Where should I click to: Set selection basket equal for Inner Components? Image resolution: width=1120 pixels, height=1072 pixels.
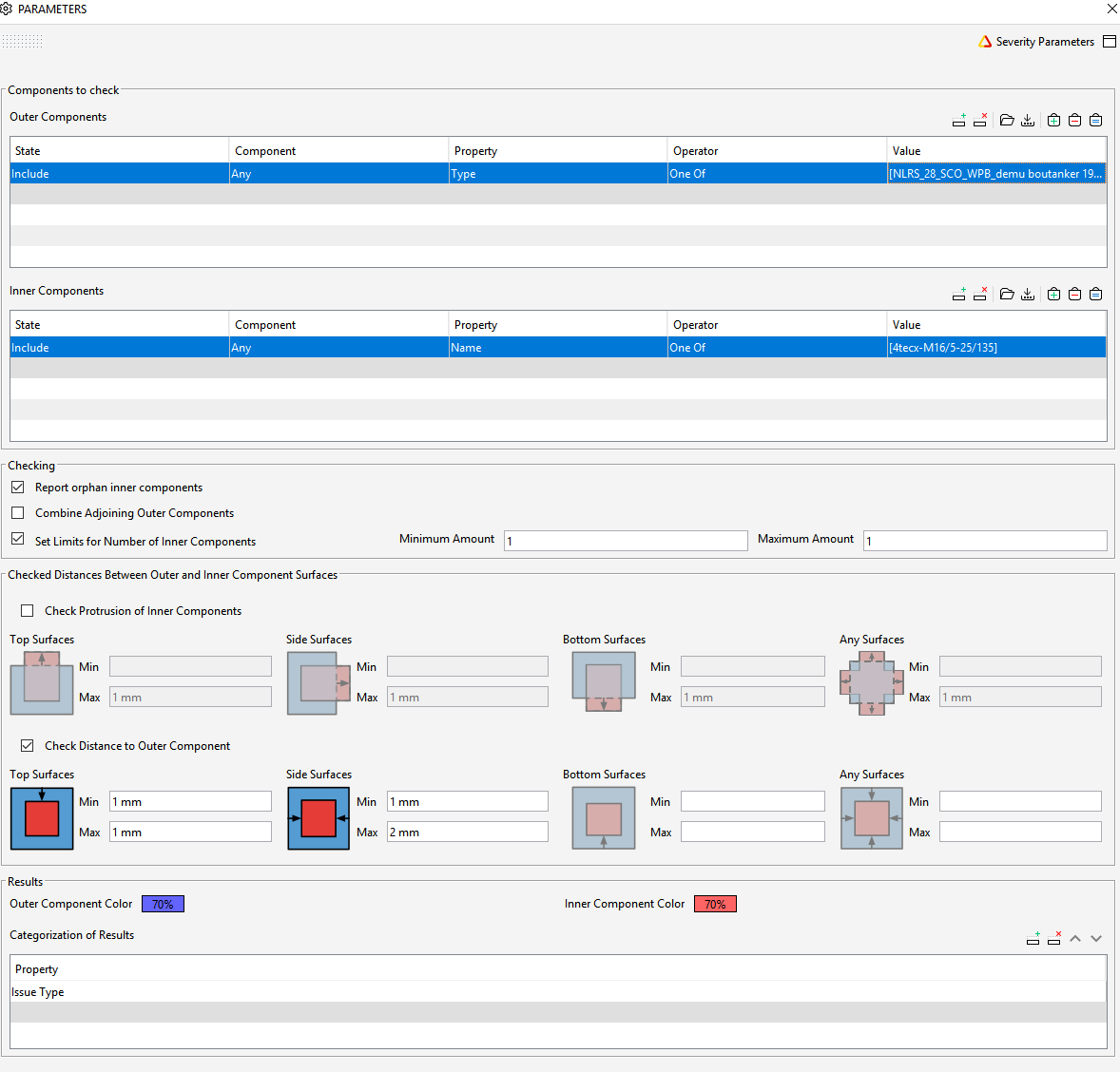tap(1095, 295)
